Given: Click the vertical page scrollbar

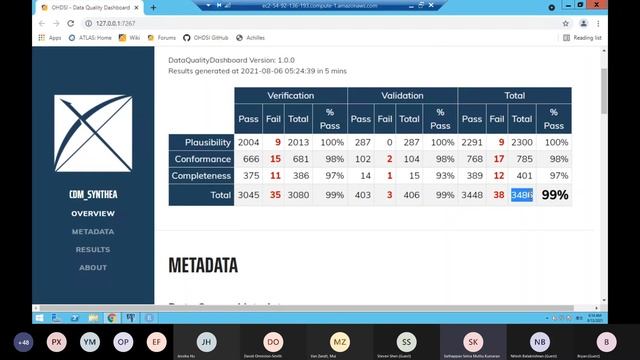Looking at the screenshot, I should [604, 92].
